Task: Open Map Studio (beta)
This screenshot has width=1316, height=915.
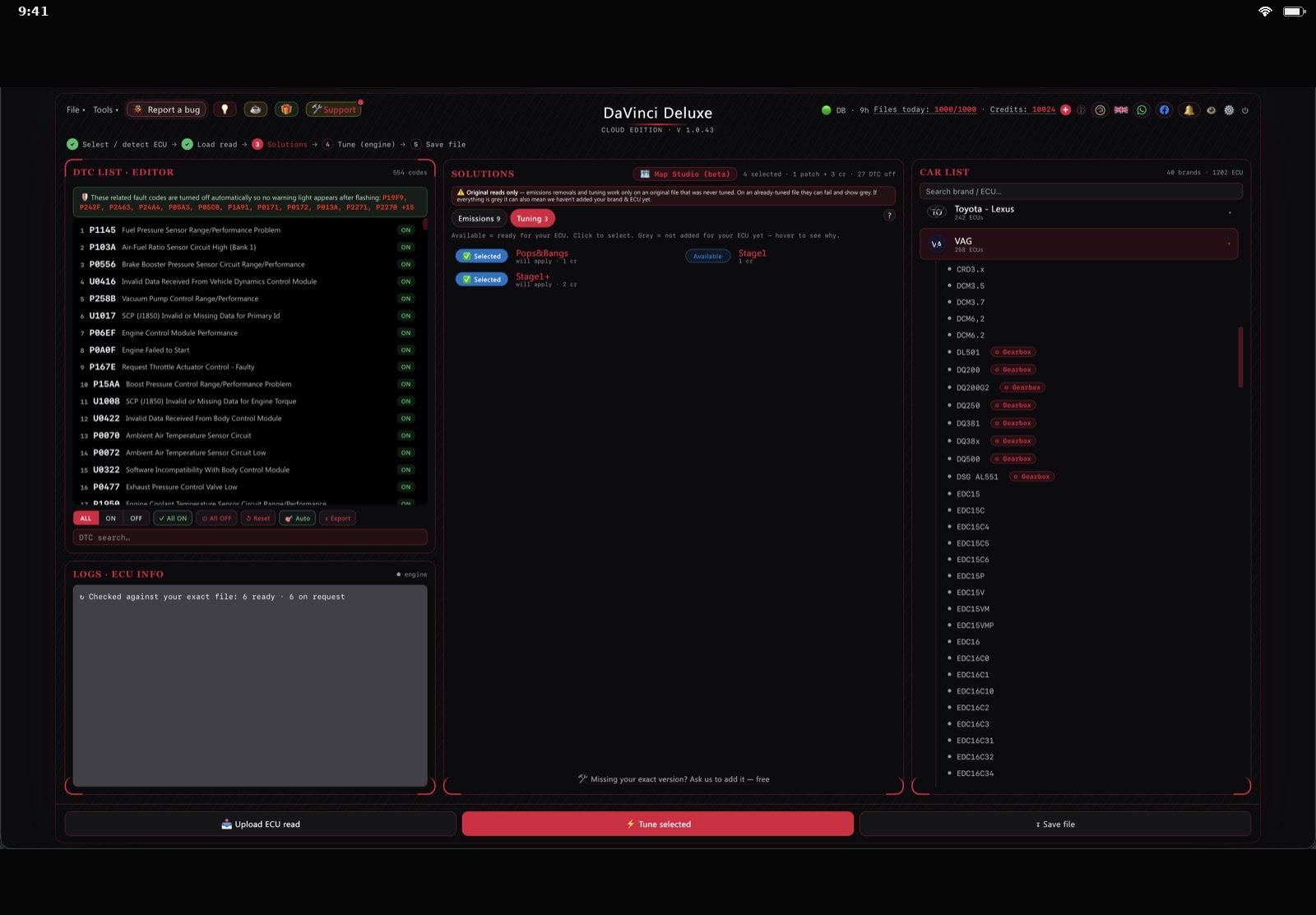Action: (685, 174)
